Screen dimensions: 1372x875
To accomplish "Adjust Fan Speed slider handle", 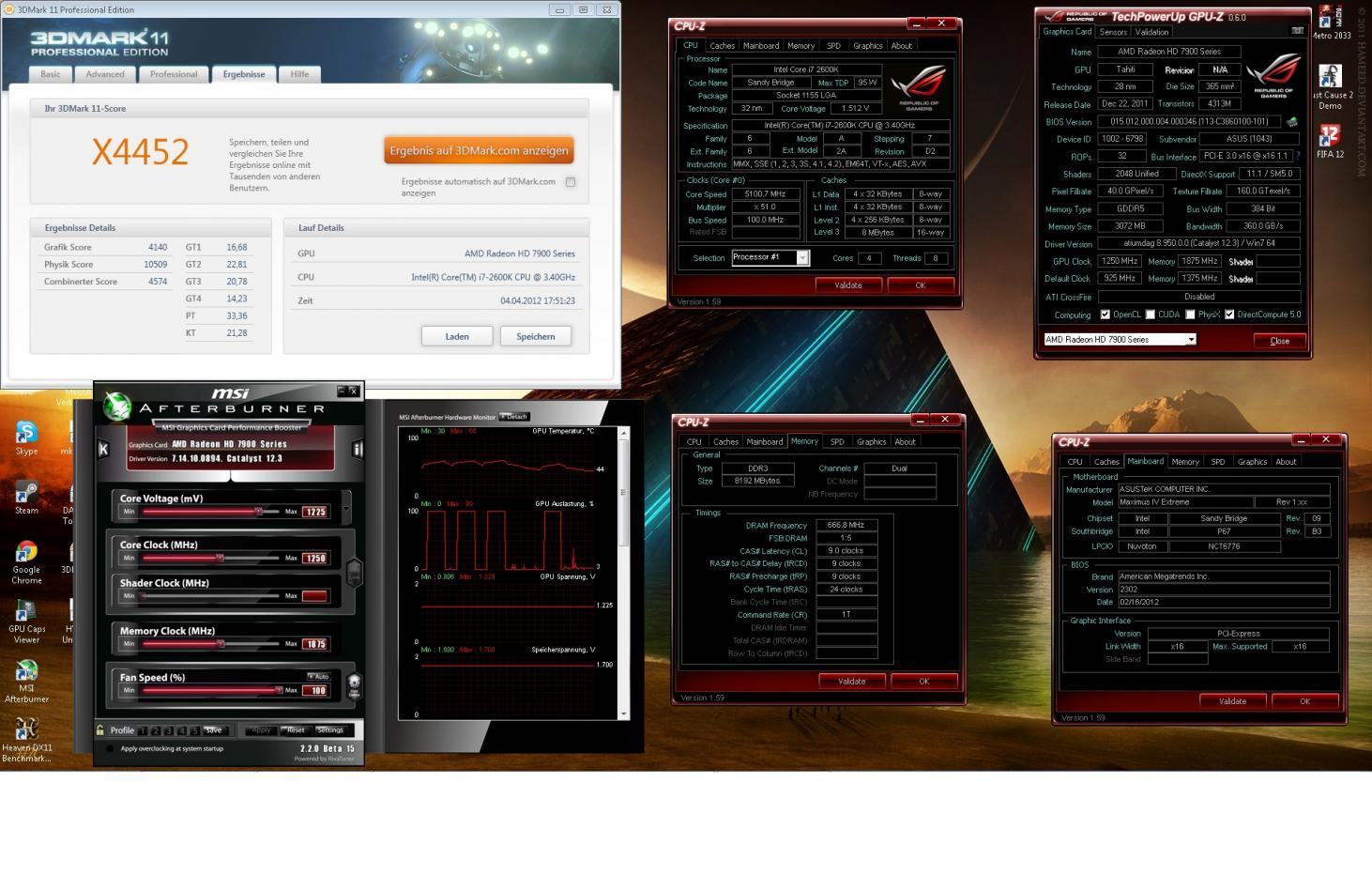I will 278,690.
